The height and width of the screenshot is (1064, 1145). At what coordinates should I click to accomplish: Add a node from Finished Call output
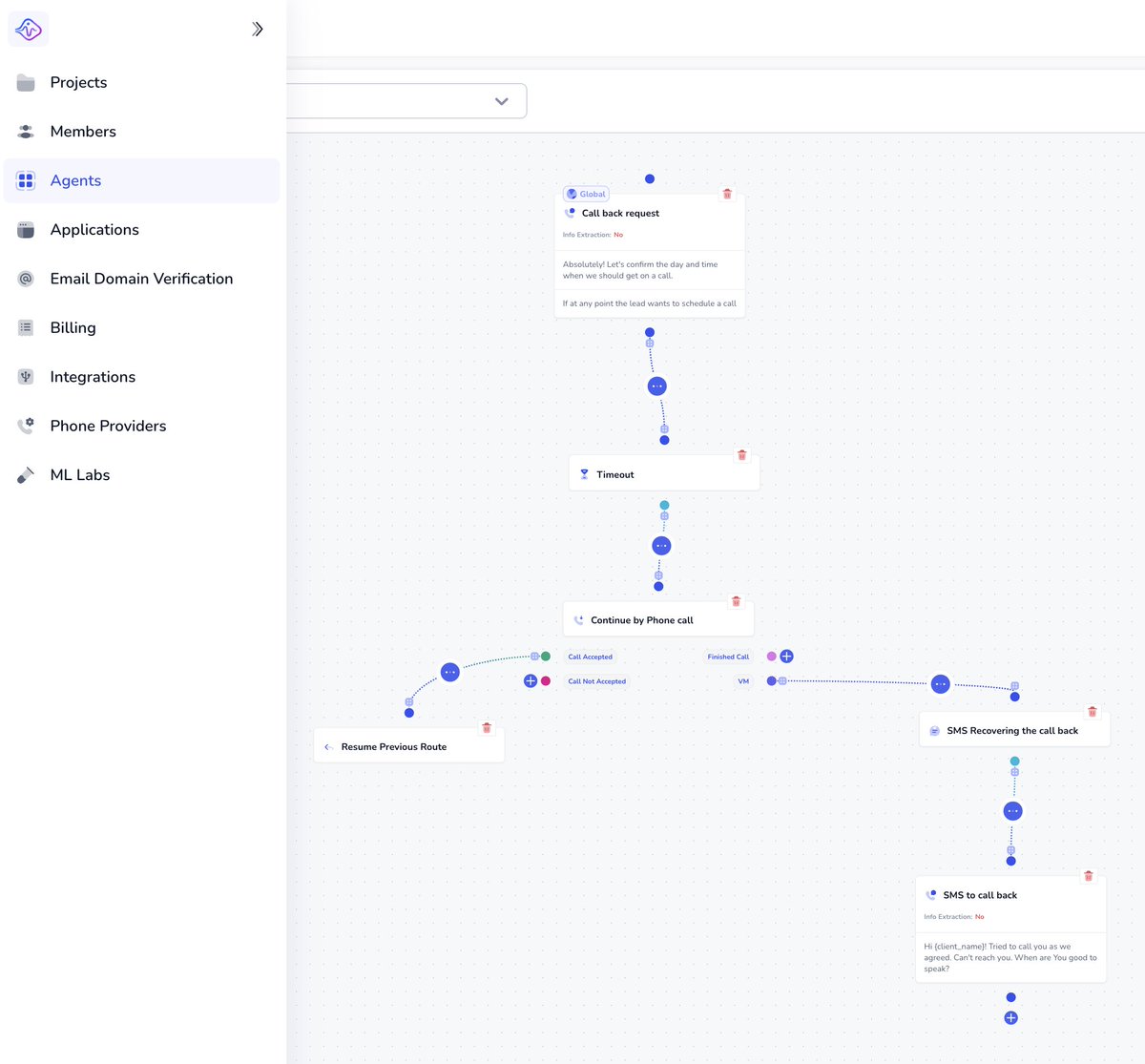[786, 657]
